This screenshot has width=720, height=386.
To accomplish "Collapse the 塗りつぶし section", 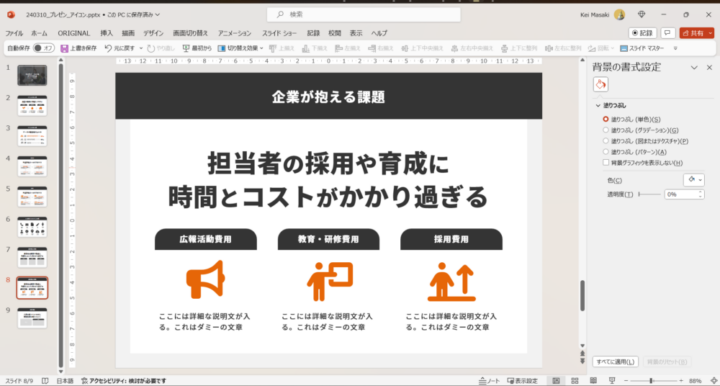I will click(598, 106).
